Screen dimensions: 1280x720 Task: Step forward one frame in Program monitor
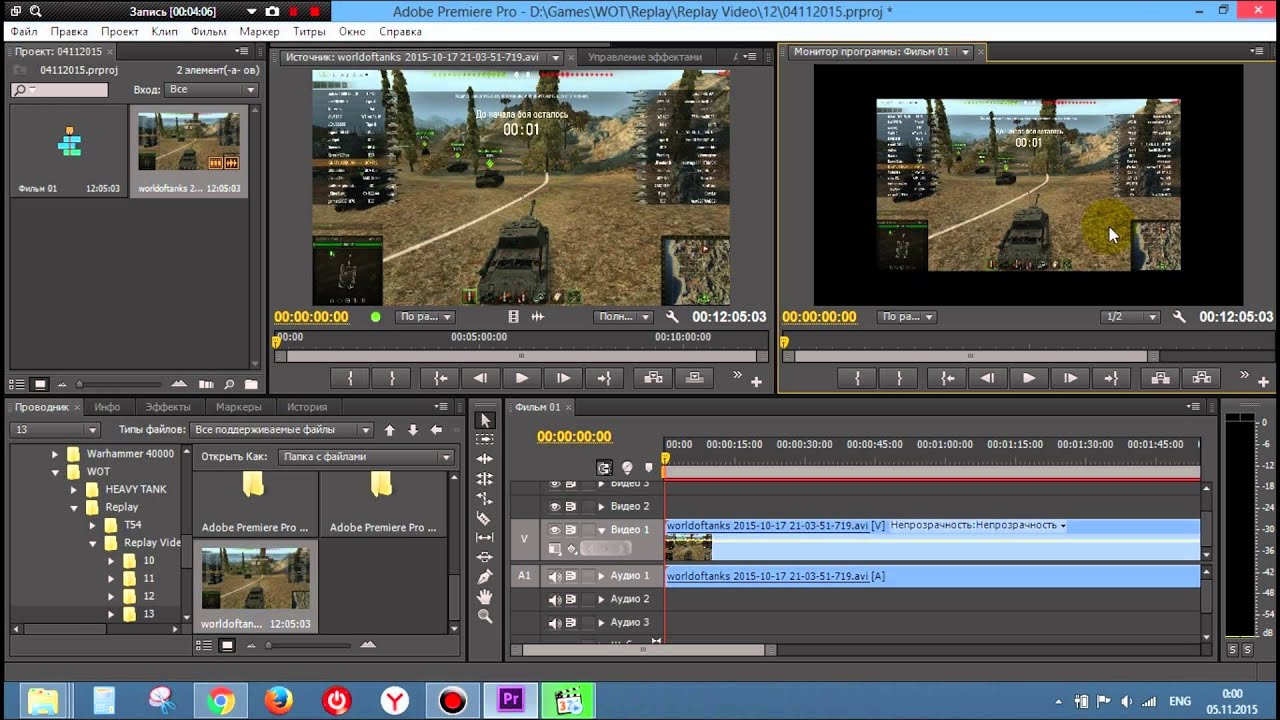click(1070, 378)
